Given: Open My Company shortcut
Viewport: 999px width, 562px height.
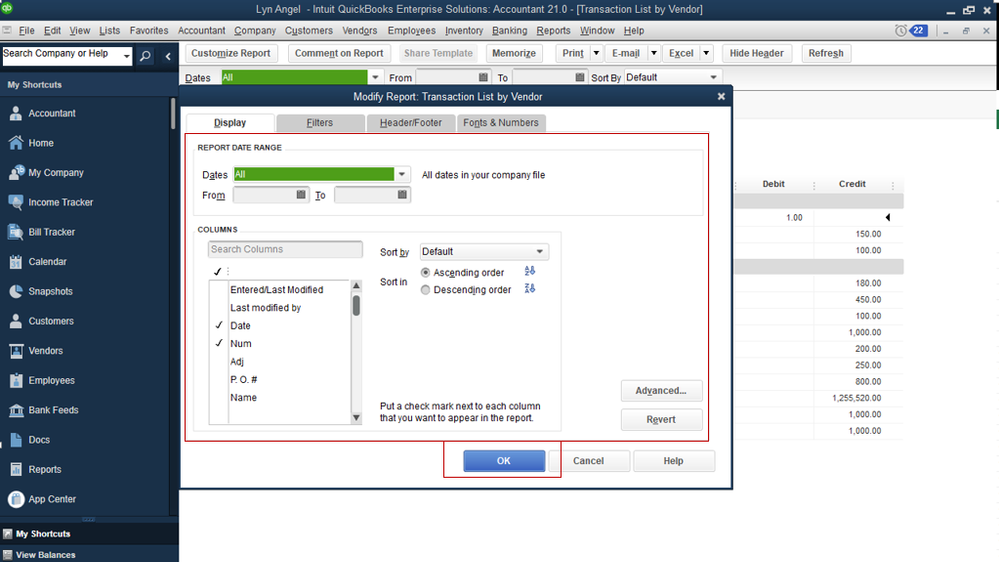Looking at the screenshot, I should (55, 173).
